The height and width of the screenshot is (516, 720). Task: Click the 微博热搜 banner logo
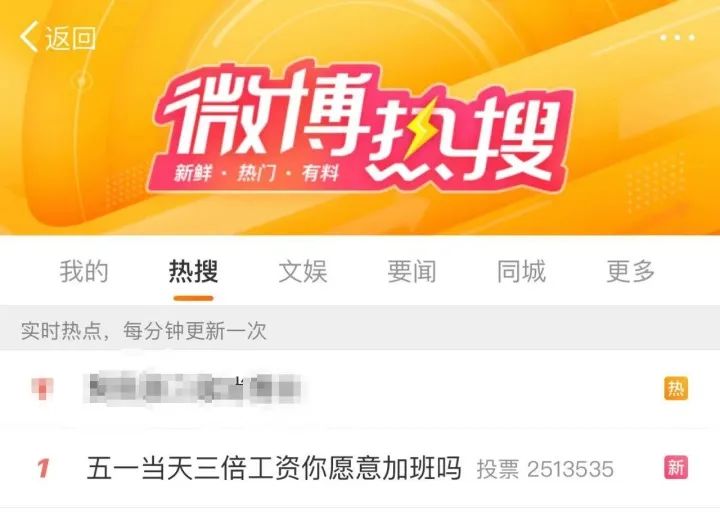point(360,129)
